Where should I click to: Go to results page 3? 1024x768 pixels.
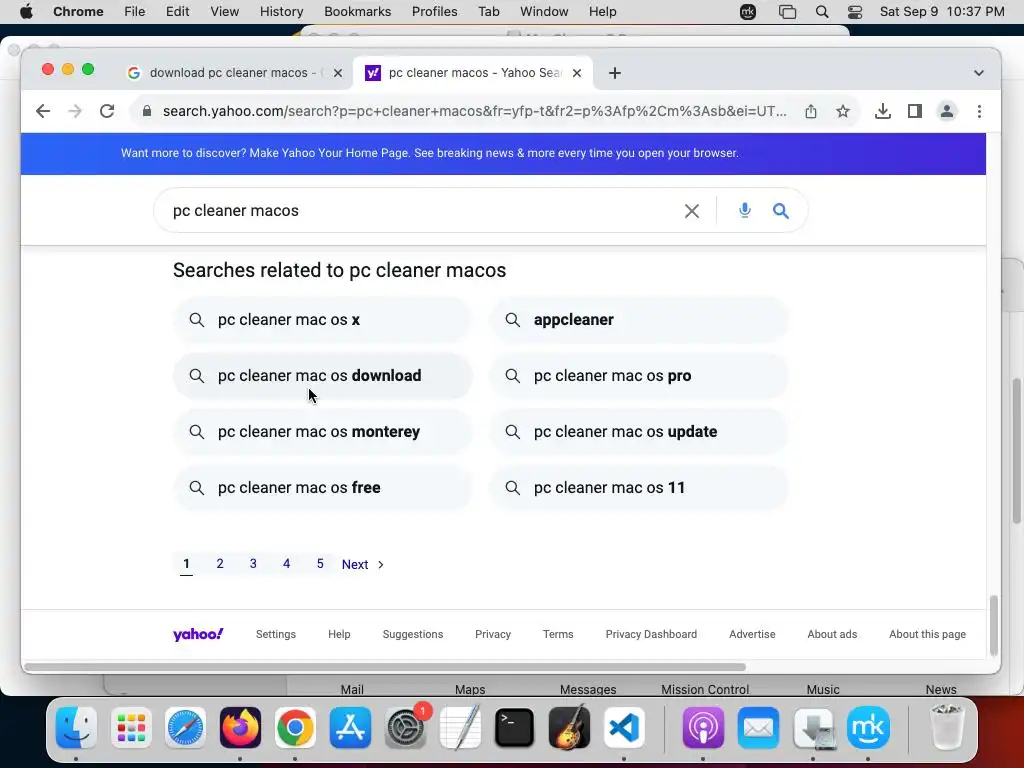point(253,564)
